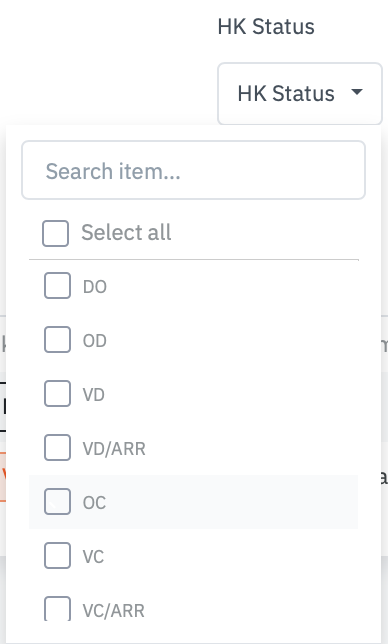Viewport: 388px width, 644px height.
Task: Click the HK Status dropdown caret arrow
Action: pyautogui.click(x=357, y=92)
